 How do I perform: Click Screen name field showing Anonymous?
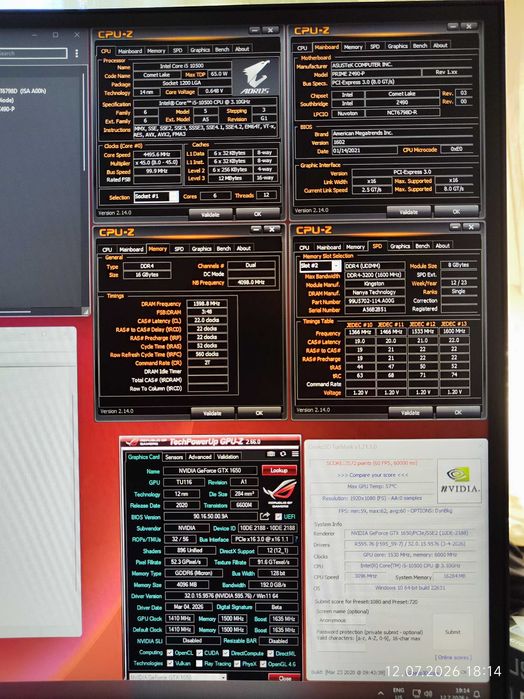pyautogui.click(x=341, y=621)
